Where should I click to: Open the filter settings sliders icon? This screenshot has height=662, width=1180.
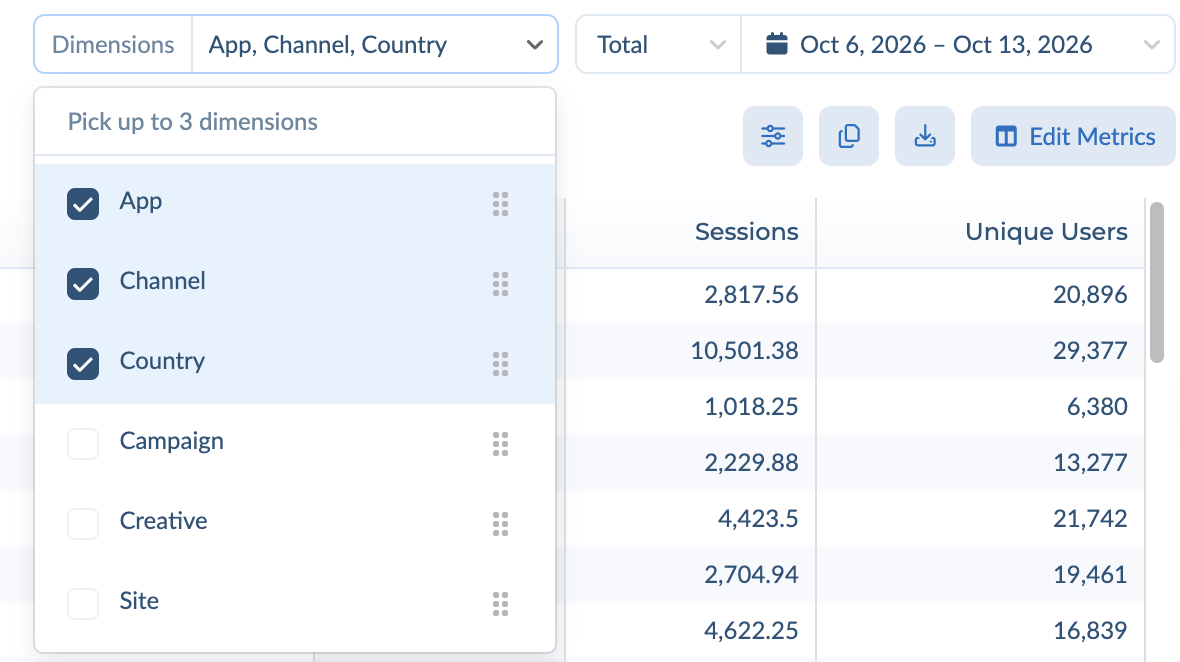point(773,136)
